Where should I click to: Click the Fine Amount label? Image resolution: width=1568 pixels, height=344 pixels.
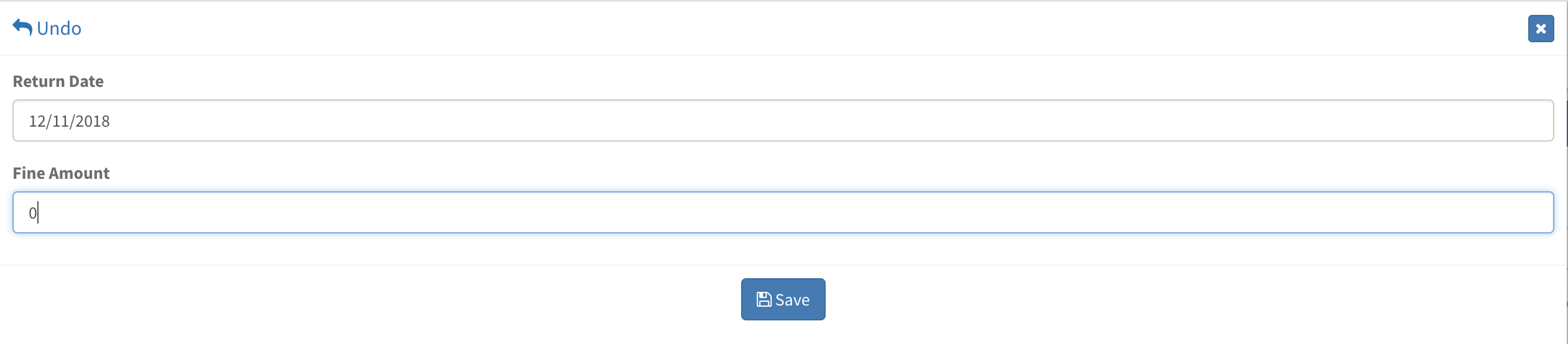[61, 173]
